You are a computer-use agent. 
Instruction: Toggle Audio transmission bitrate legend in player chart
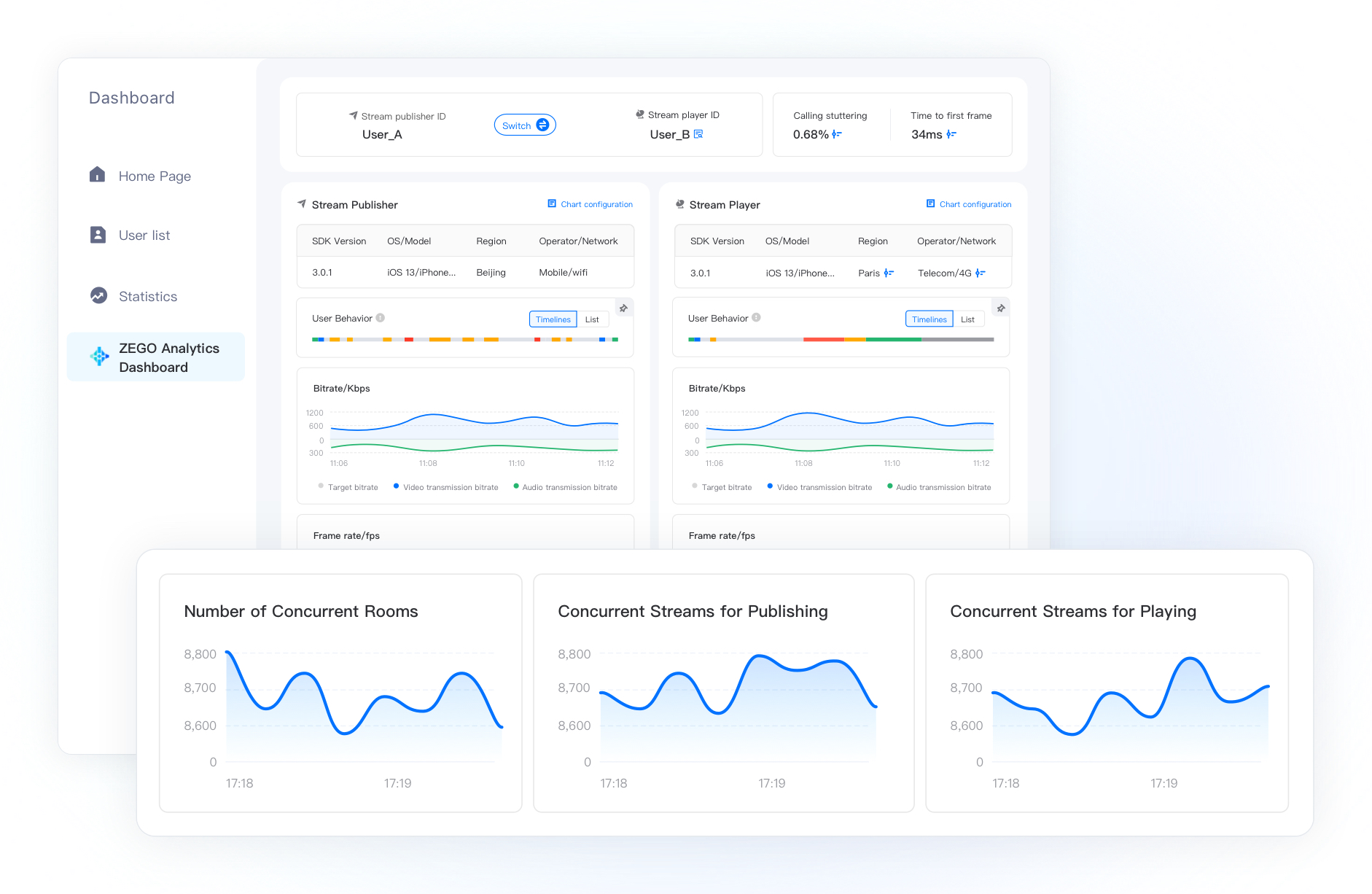coord(940,486)
